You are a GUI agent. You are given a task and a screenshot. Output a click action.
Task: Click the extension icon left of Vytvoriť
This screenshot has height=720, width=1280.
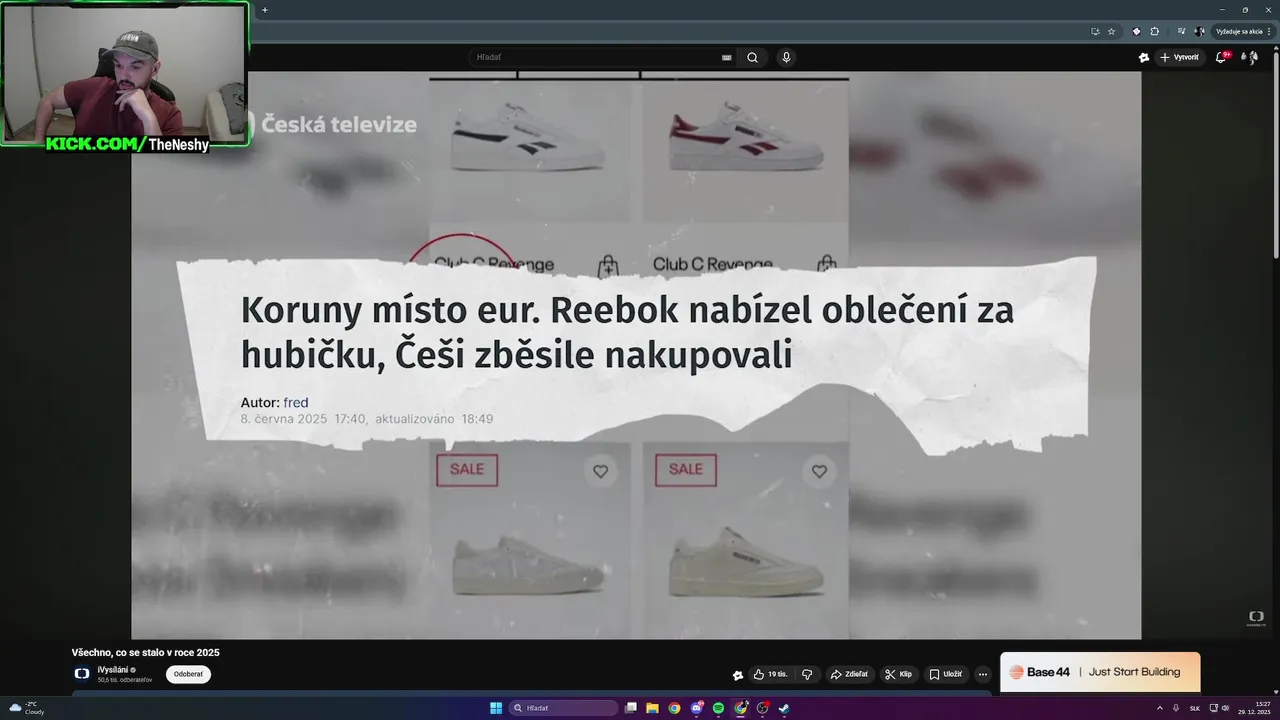[1143, 57]
